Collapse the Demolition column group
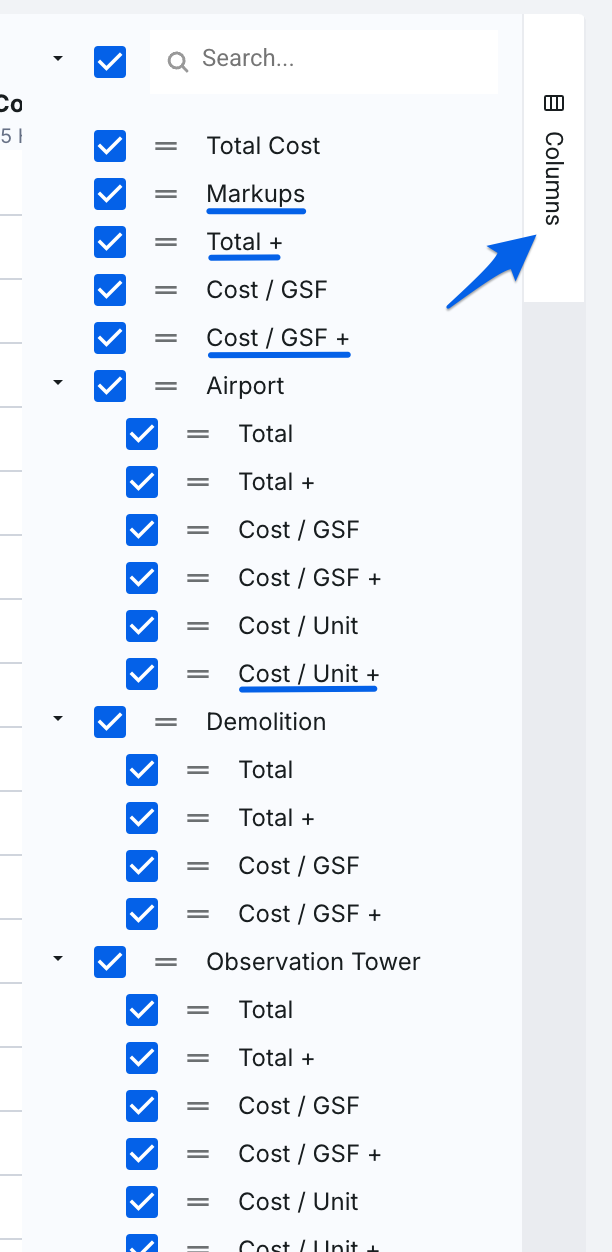 [58, 718]
